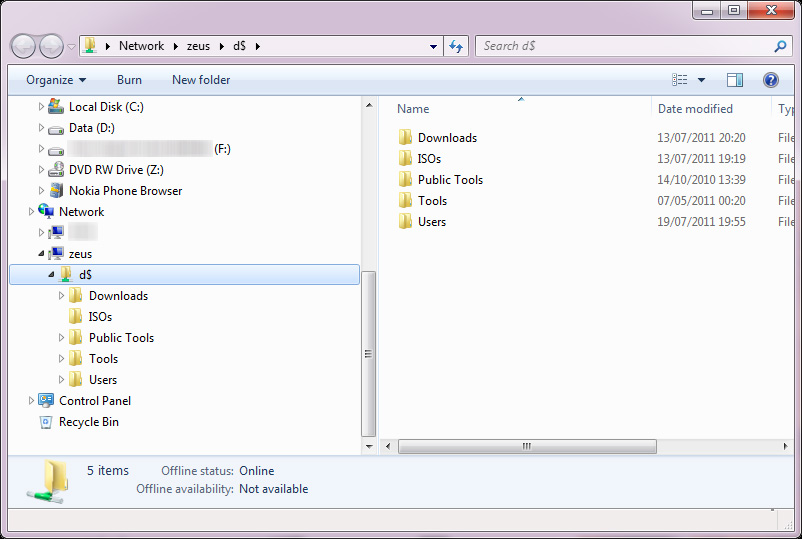The width and height of the screenshot is (802, 539).
Task: Expand the Network tree node
Action: (31, 211)
